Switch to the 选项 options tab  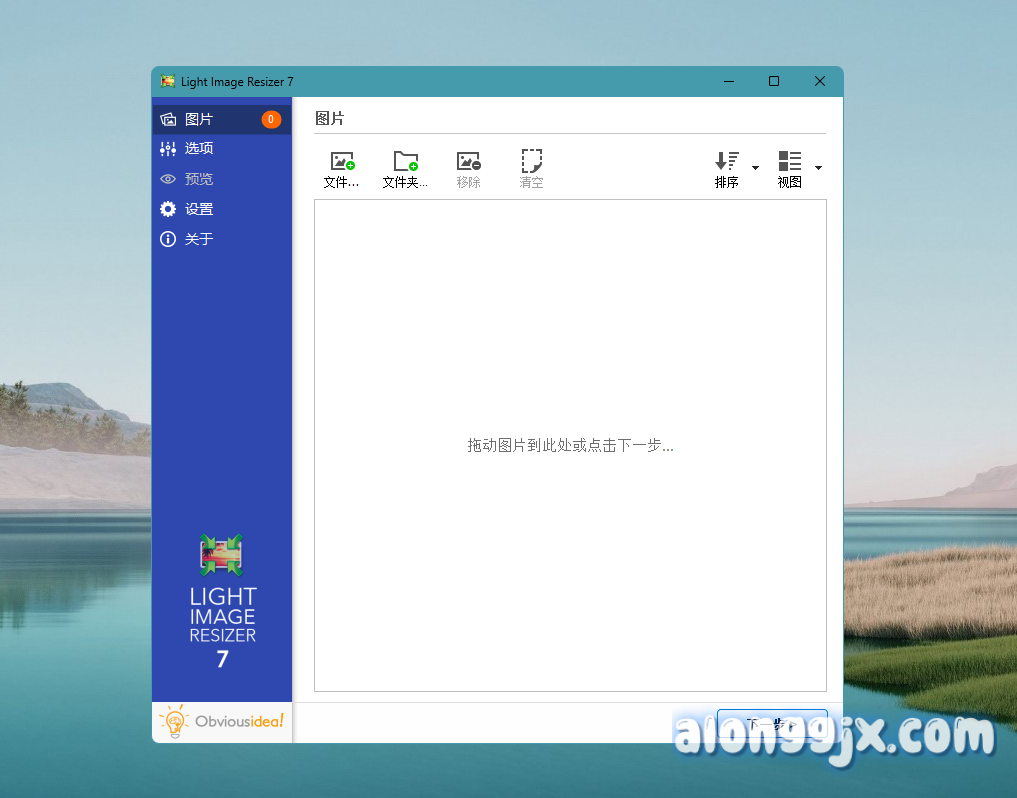(x=199, y=148)
